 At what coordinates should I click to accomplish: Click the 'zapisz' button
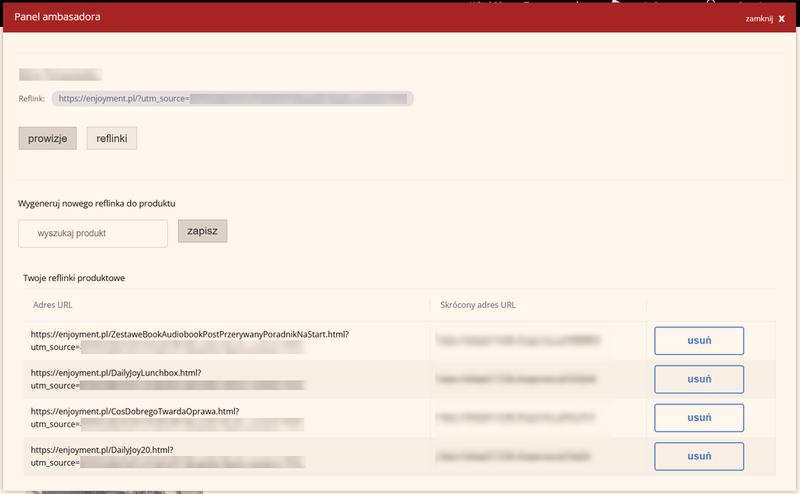(203, 231)
